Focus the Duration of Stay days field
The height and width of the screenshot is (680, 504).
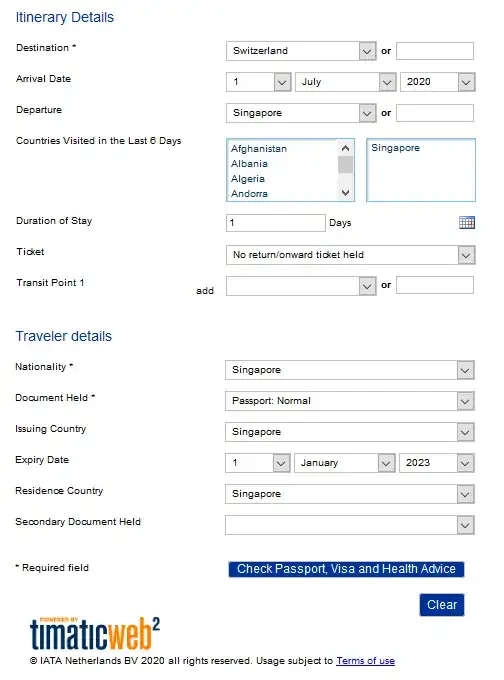(x=275, y=223)
